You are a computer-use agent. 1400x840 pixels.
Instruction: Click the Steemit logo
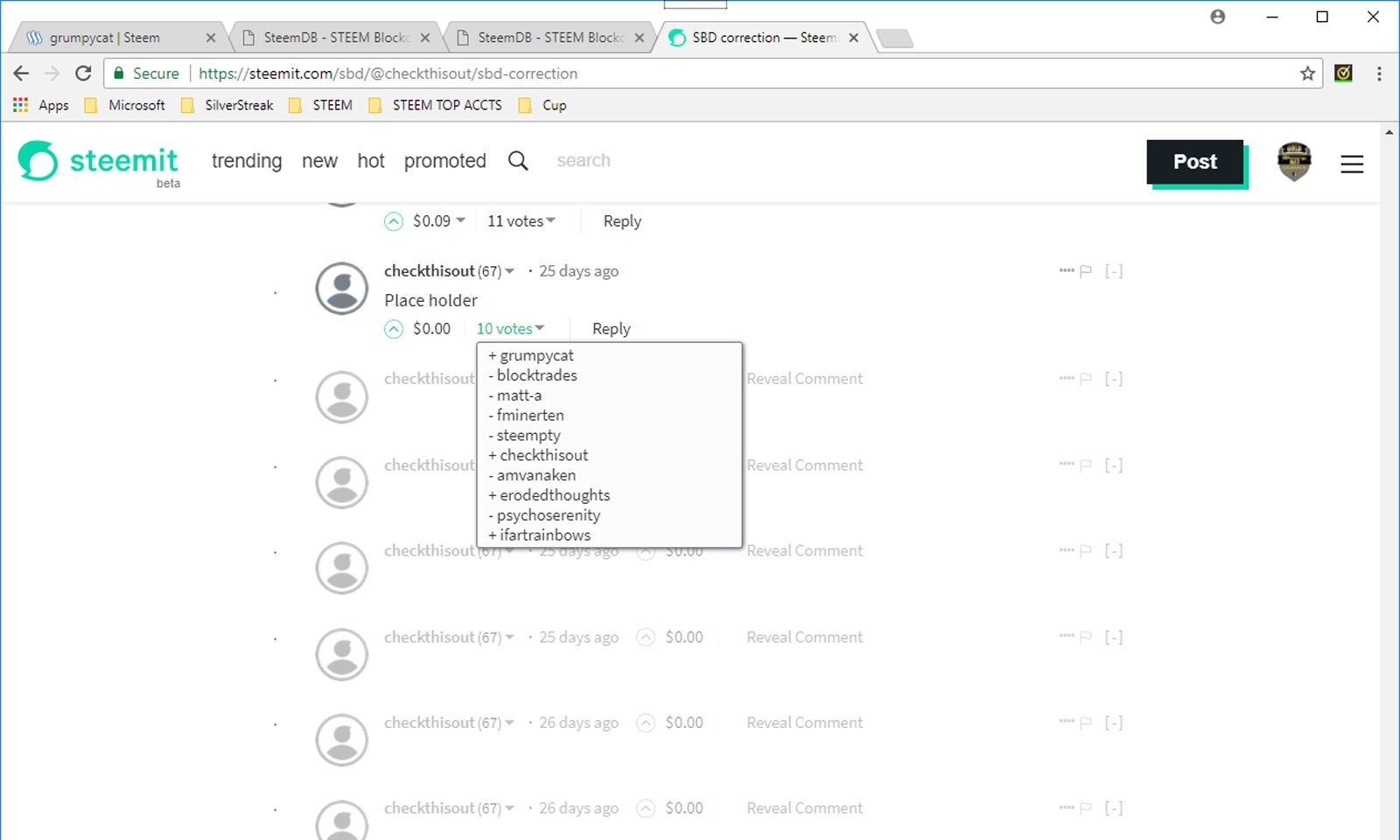click(x=99, y=162)
